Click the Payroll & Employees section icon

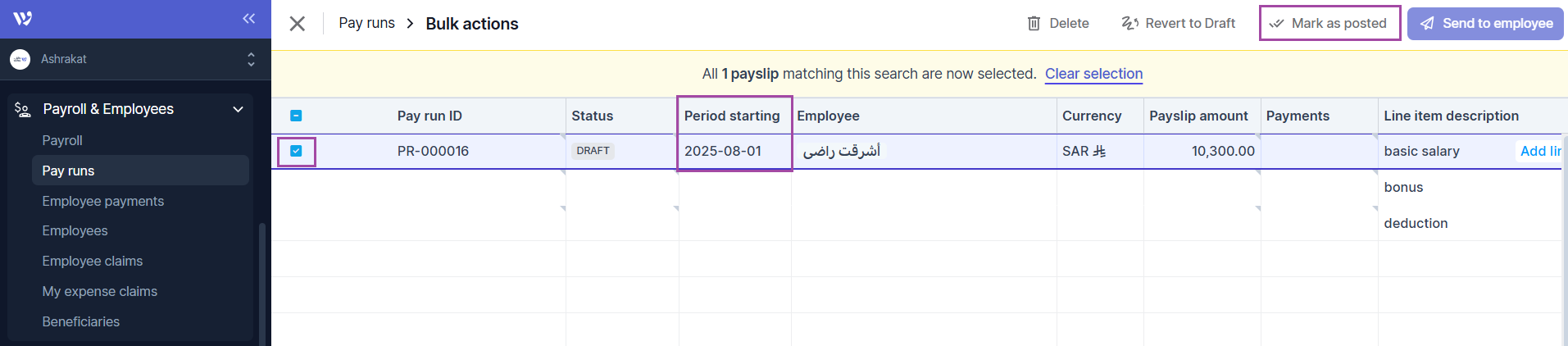pyautogui.click(x=23, y=109)
